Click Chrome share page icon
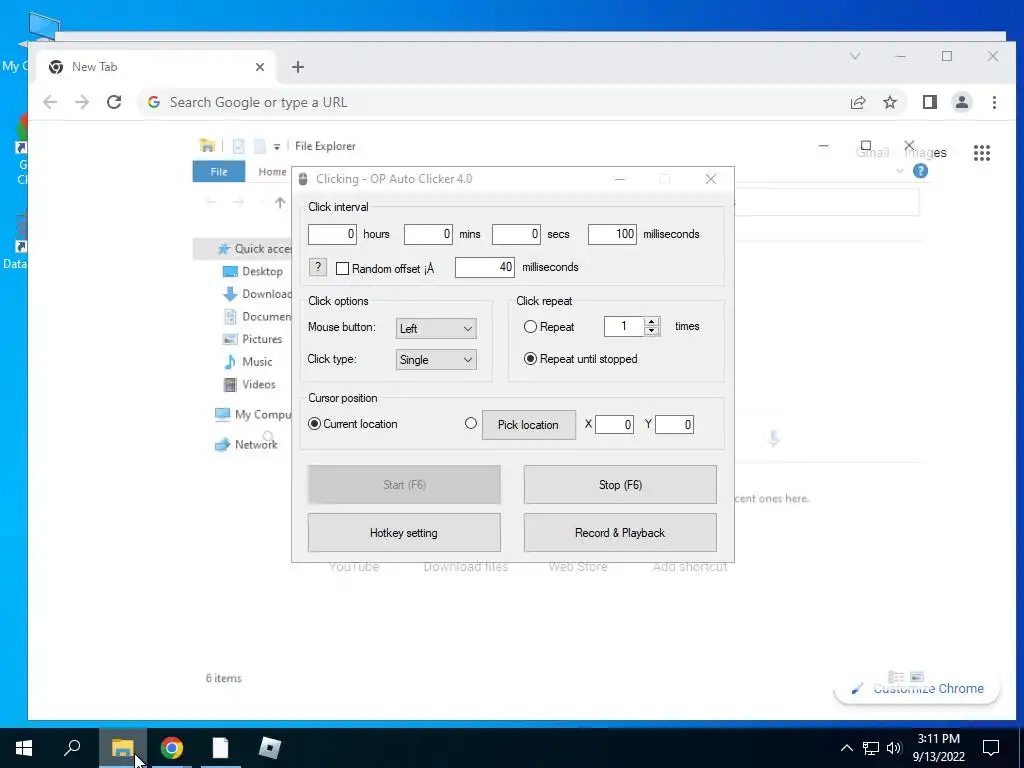 pos(858,102)
